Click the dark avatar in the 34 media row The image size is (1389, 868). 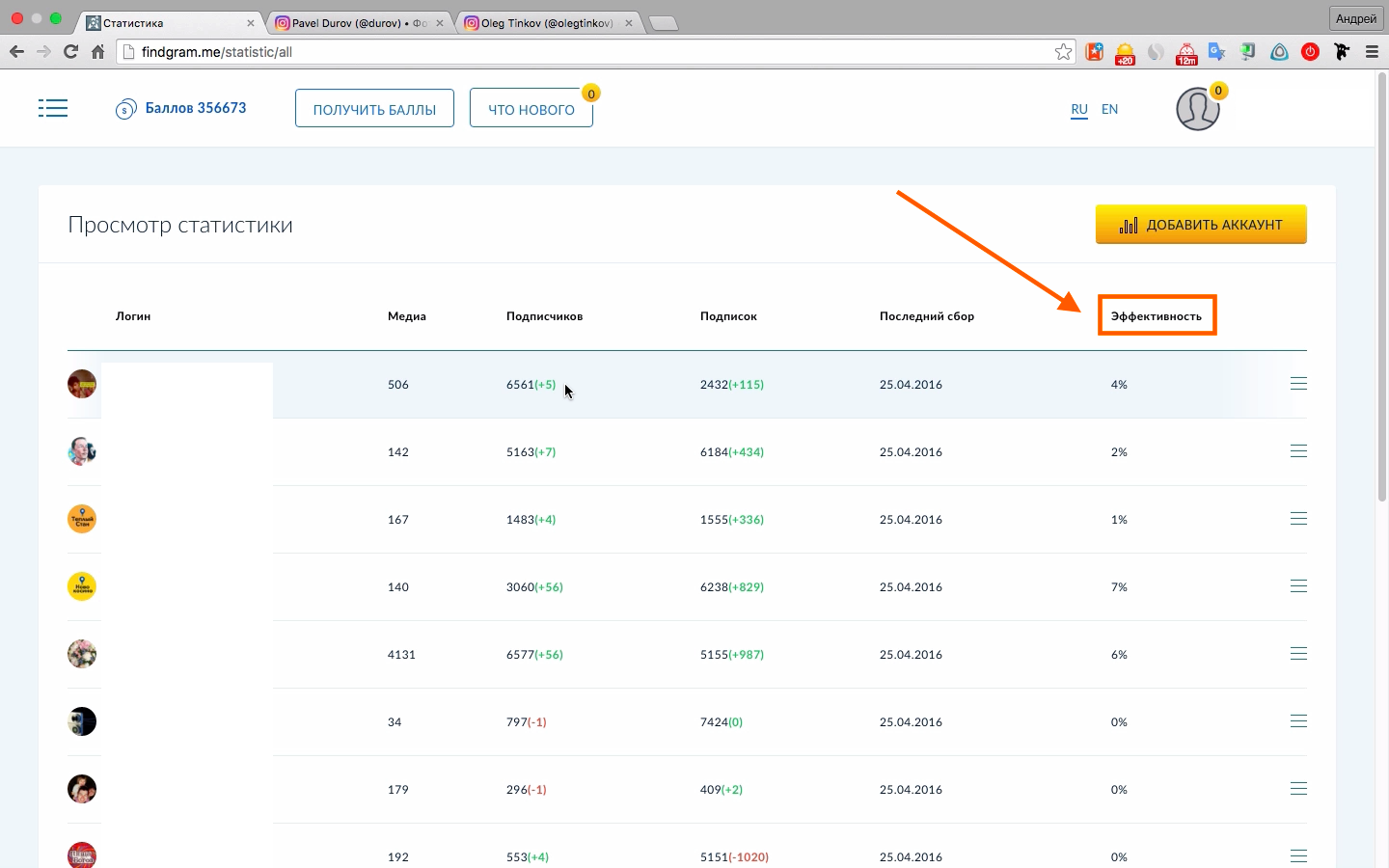82,721
